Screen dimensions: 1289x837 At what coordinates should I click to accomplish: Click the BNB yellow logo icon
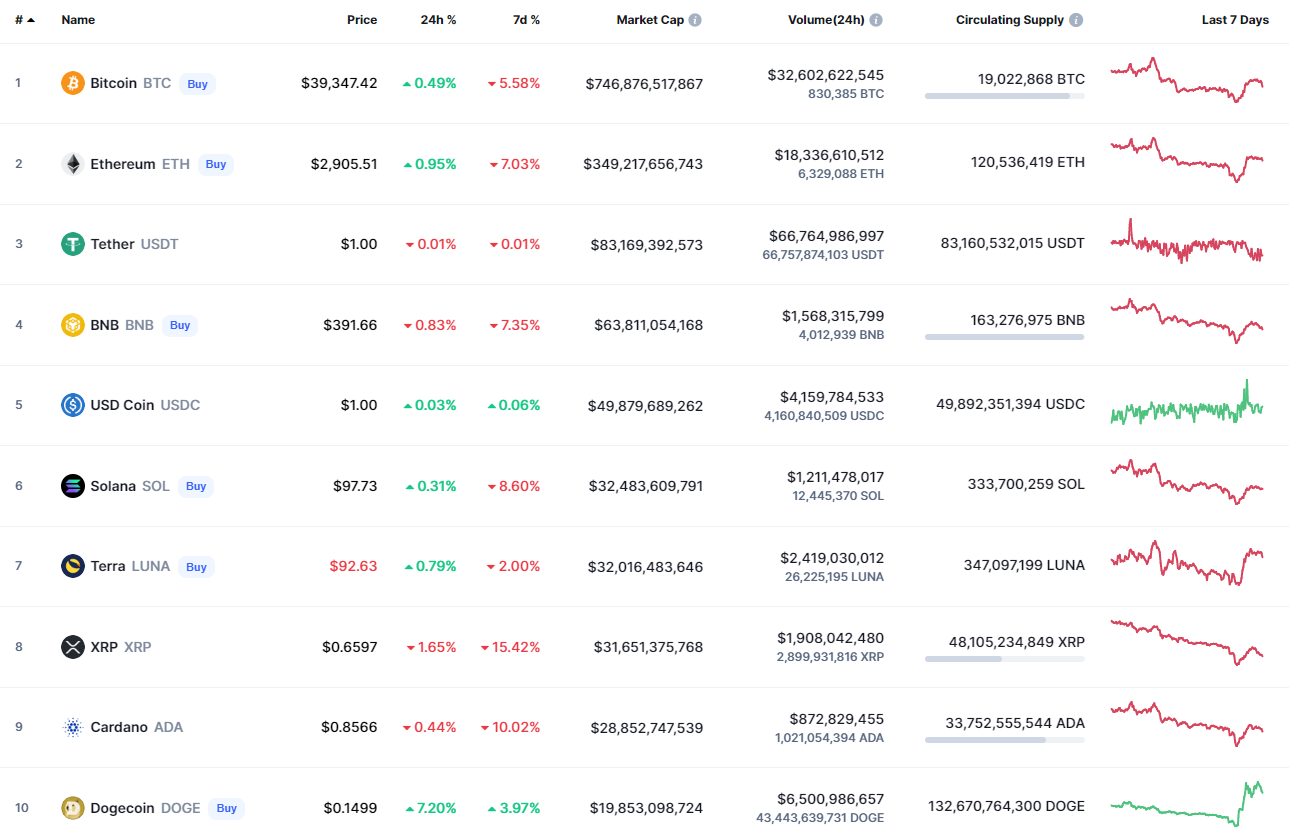(73, 325)
